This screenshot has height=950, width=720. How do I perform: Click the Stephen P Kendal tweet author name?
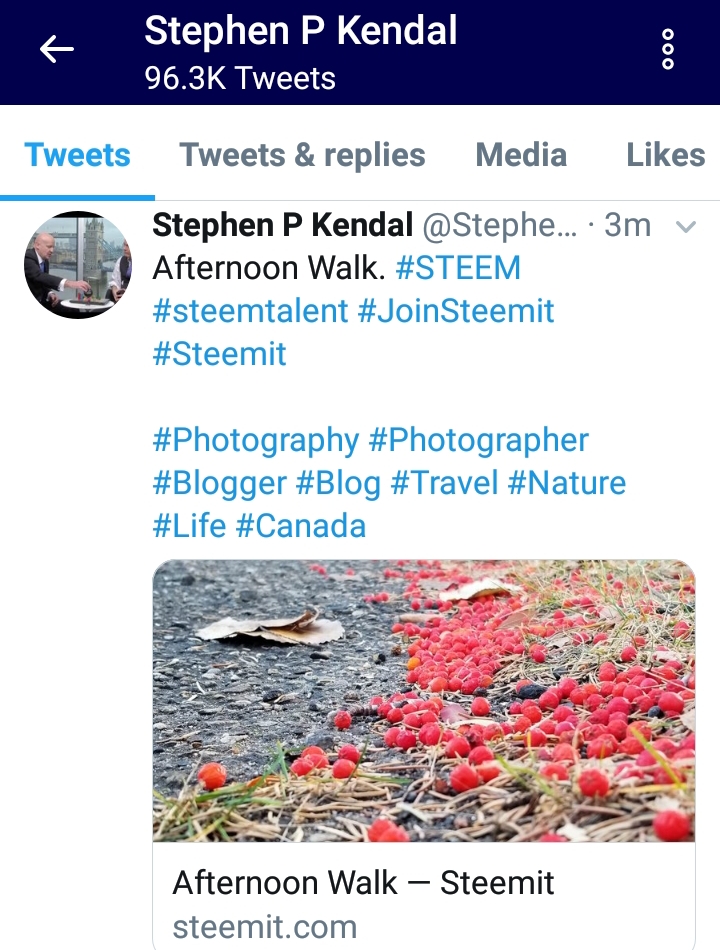tap(282, 225)
